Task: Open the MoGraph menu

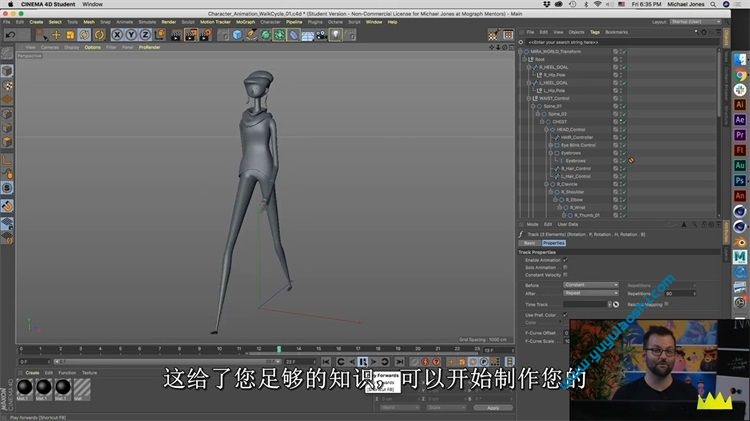Action: pos(243,21)
